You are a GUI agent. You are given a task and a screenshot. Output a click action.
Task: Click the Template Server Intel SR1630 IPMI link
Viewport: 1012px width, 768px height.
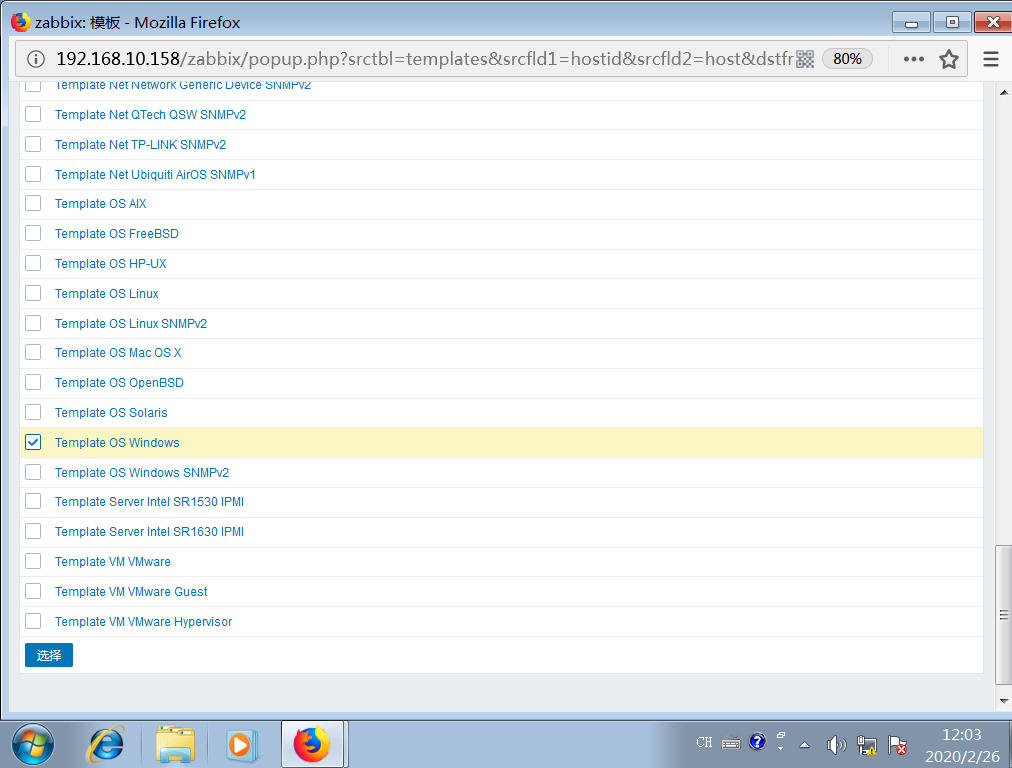[149, 532]
